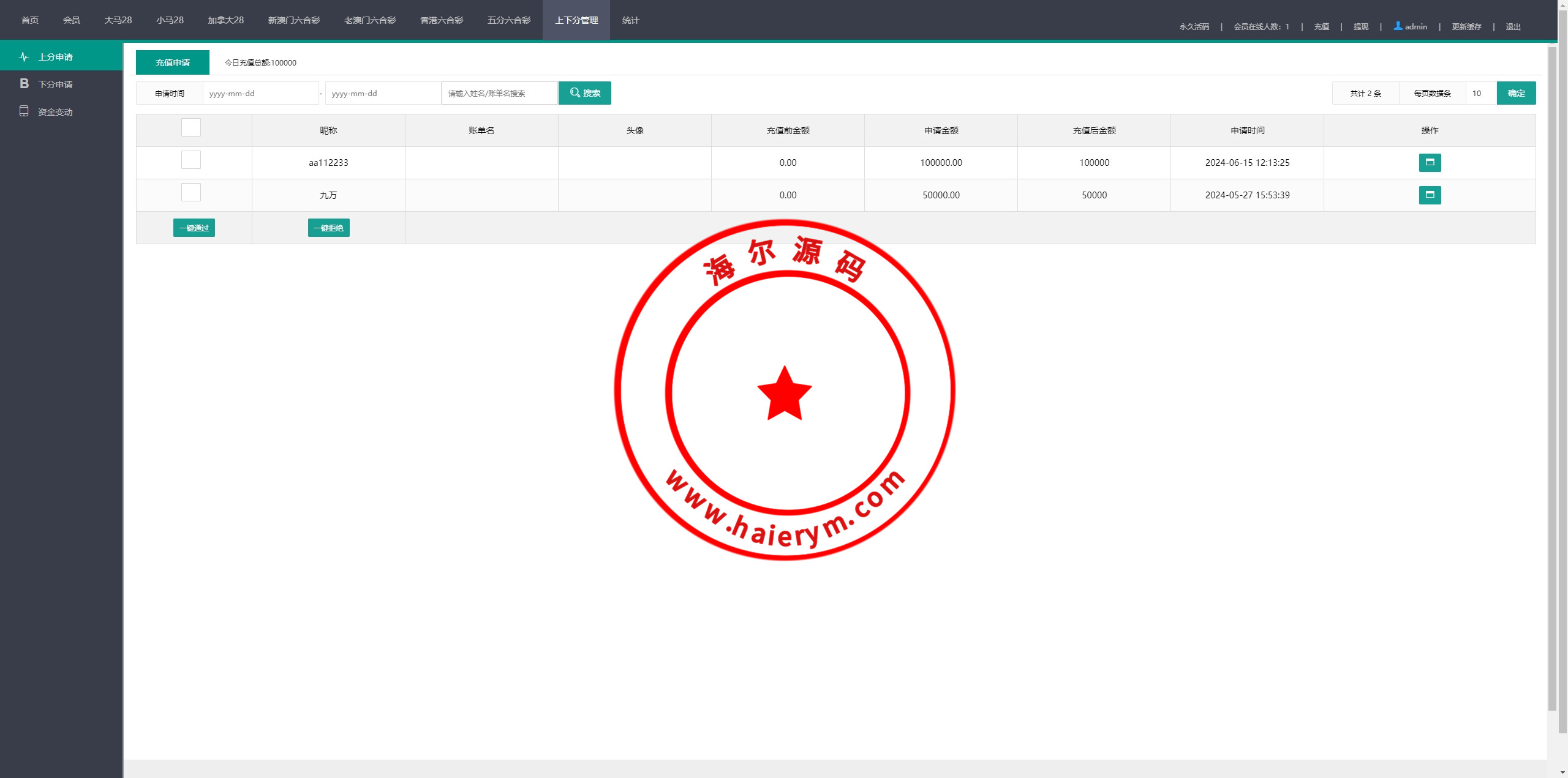This screenshot has width=1568, height=778.
Task: Open the action icon for the 九万 row
Action: tap(1430, 195)
